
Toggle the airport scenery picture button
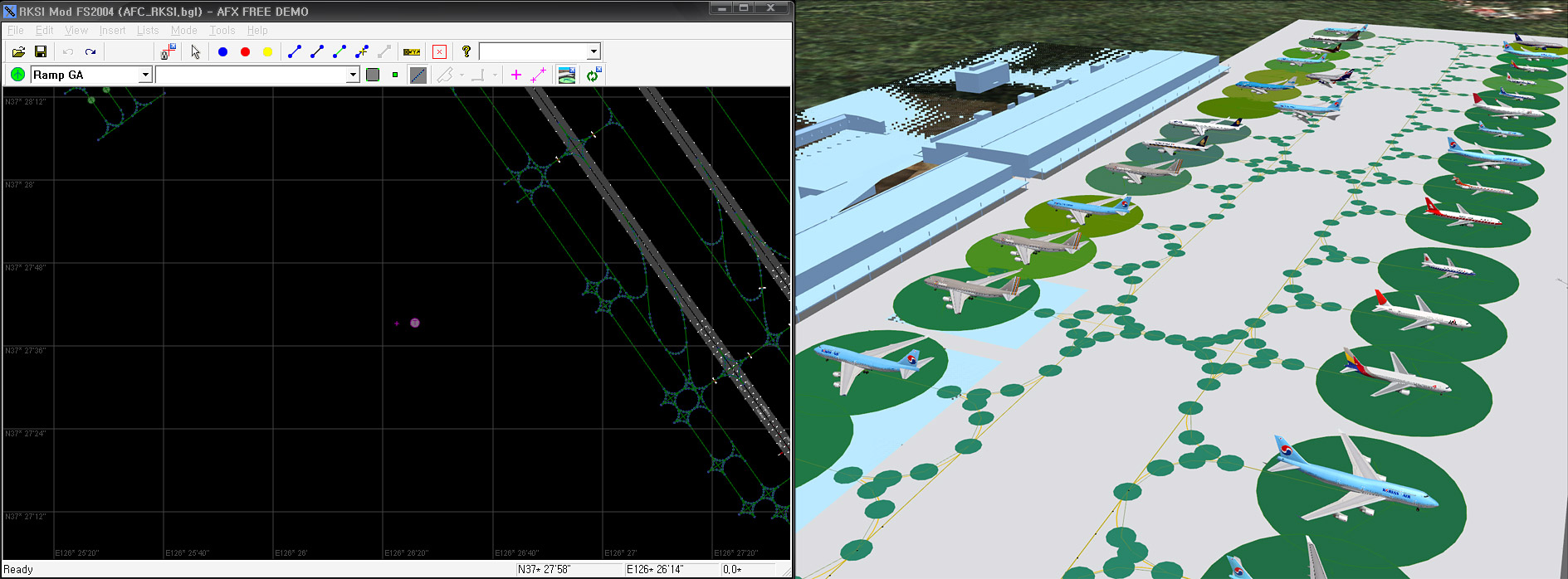pyautogui.click(x=566, y=75)
